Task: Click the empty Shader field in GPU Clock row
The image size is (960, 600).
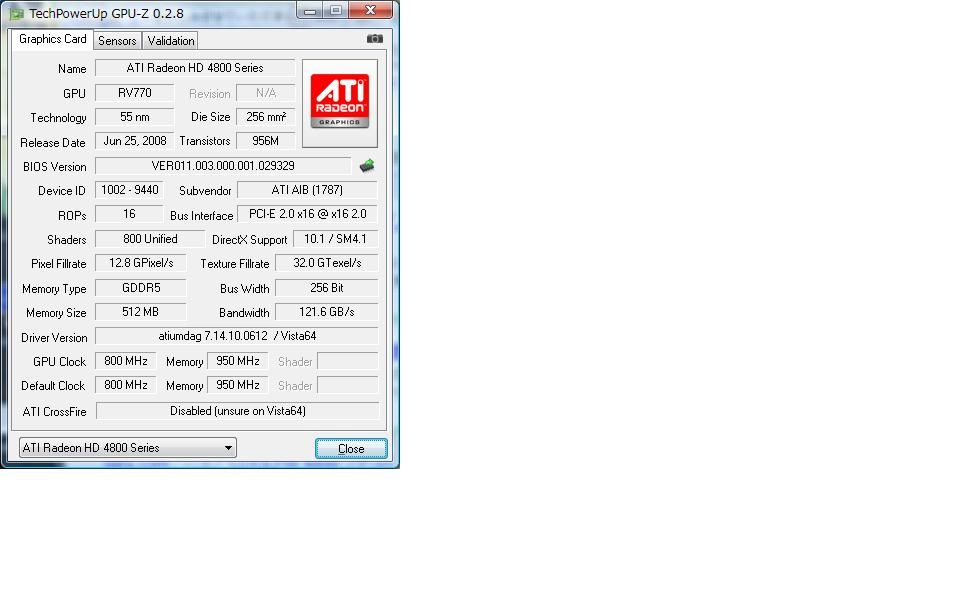Action: [x=348, y=361]
